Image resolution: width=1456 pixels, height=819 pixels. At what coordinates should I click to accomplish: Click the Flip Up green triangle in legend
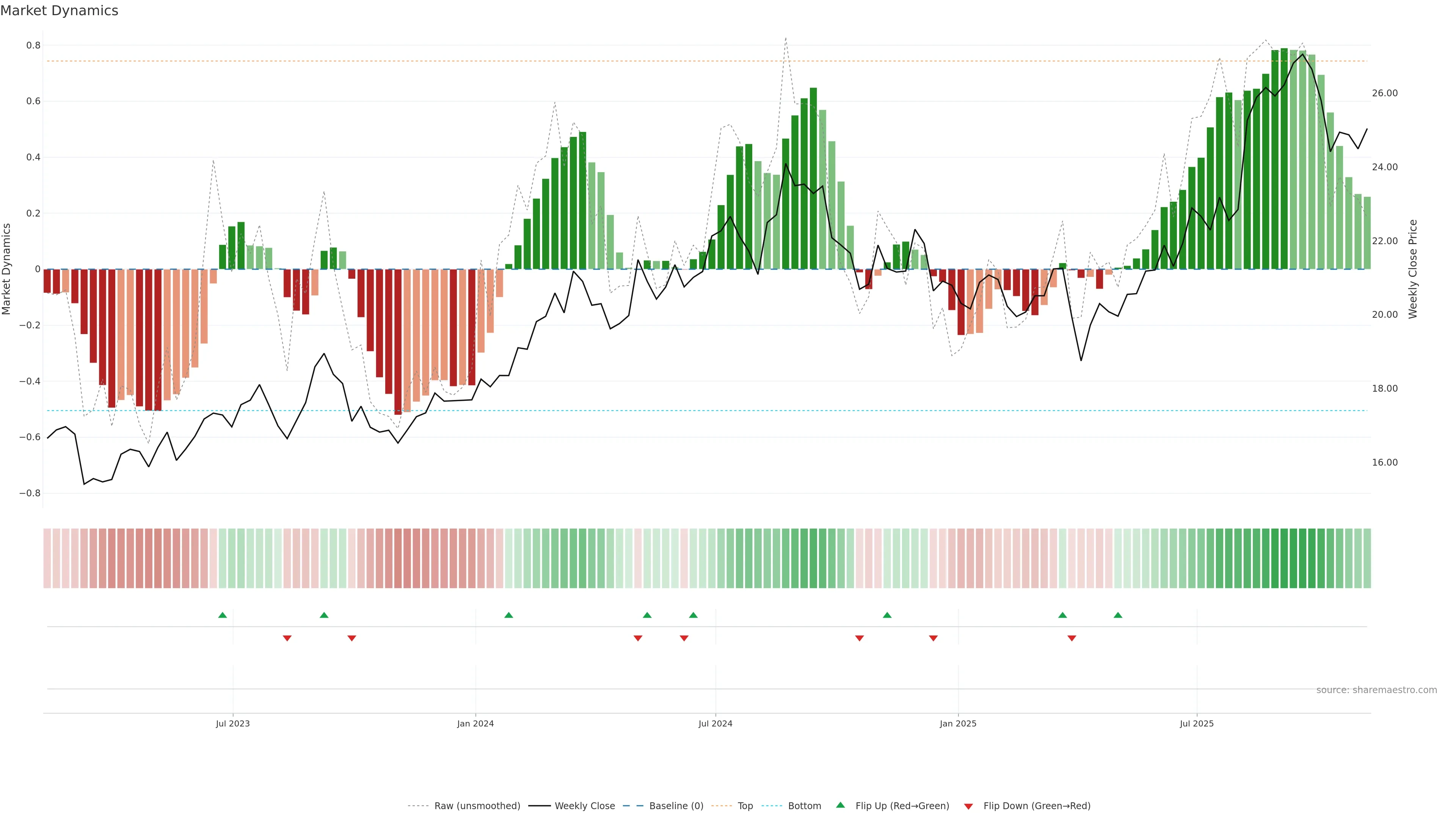point(841,805)
